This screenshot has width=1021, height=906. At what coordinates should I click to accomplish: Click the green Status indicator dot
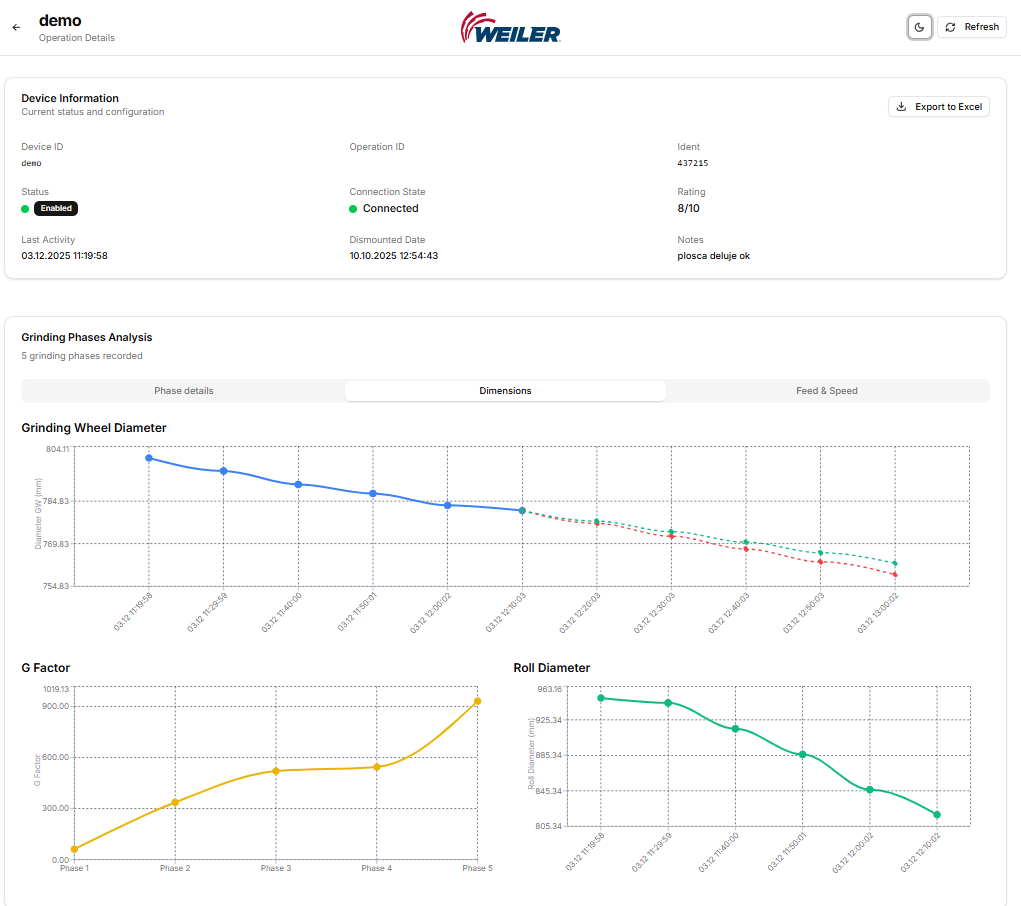[25, 209]
